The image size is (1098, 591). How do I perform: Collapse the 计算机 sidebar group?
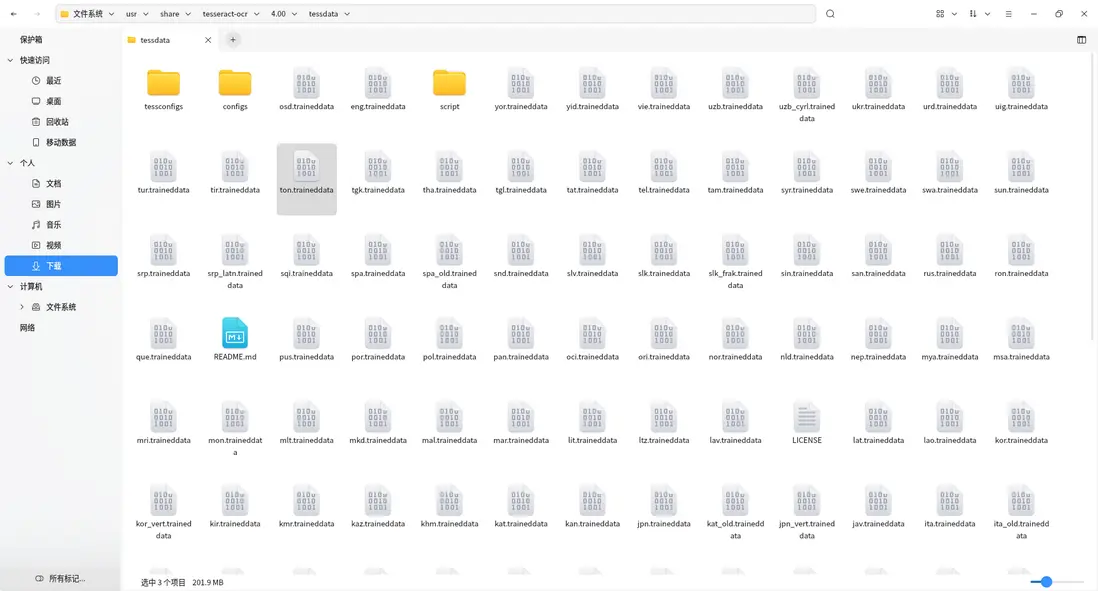pyautogui.click(x=10, y=286)
